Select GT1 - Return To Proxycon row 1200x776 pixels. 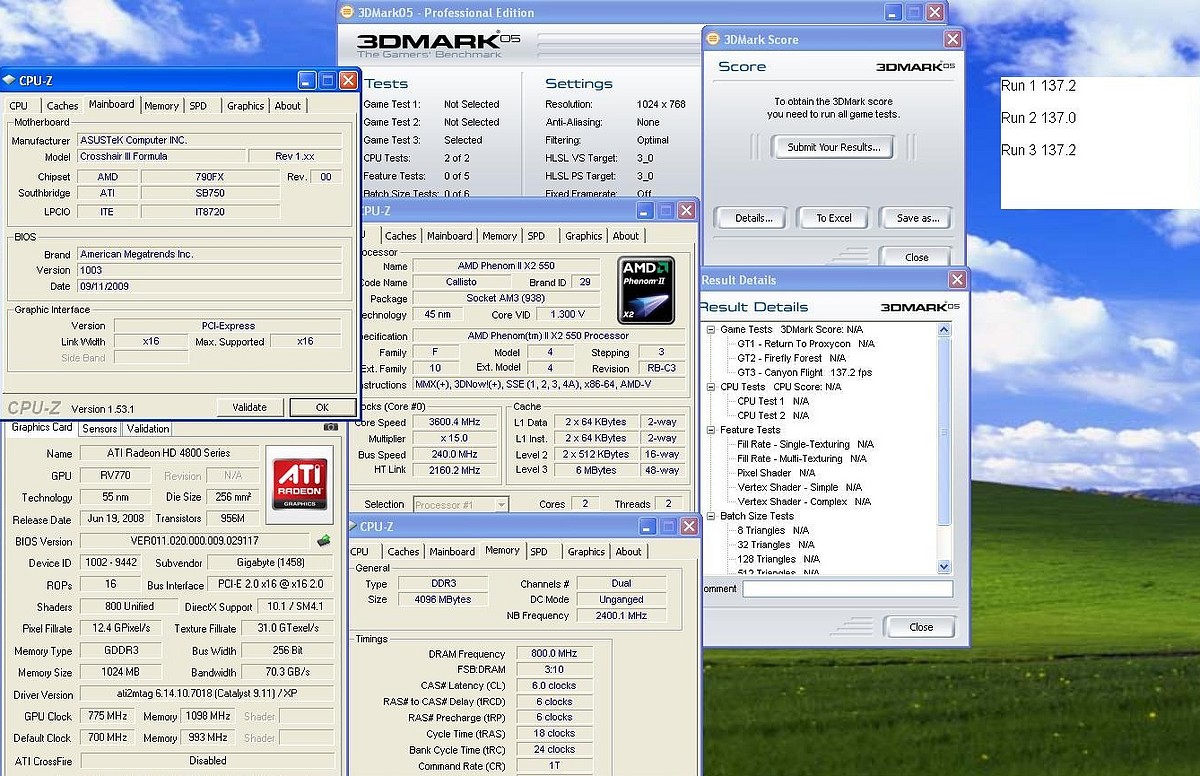(806, 343)
